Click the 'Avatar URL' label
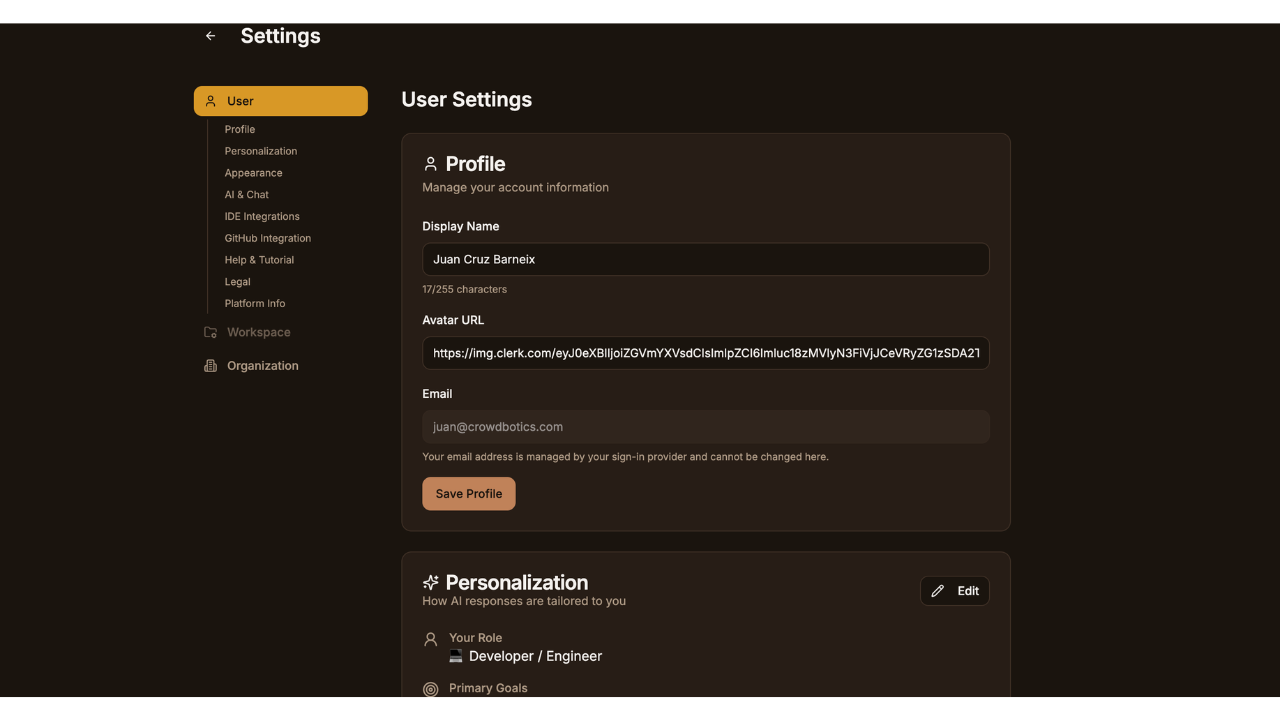 tap(453, 320)
